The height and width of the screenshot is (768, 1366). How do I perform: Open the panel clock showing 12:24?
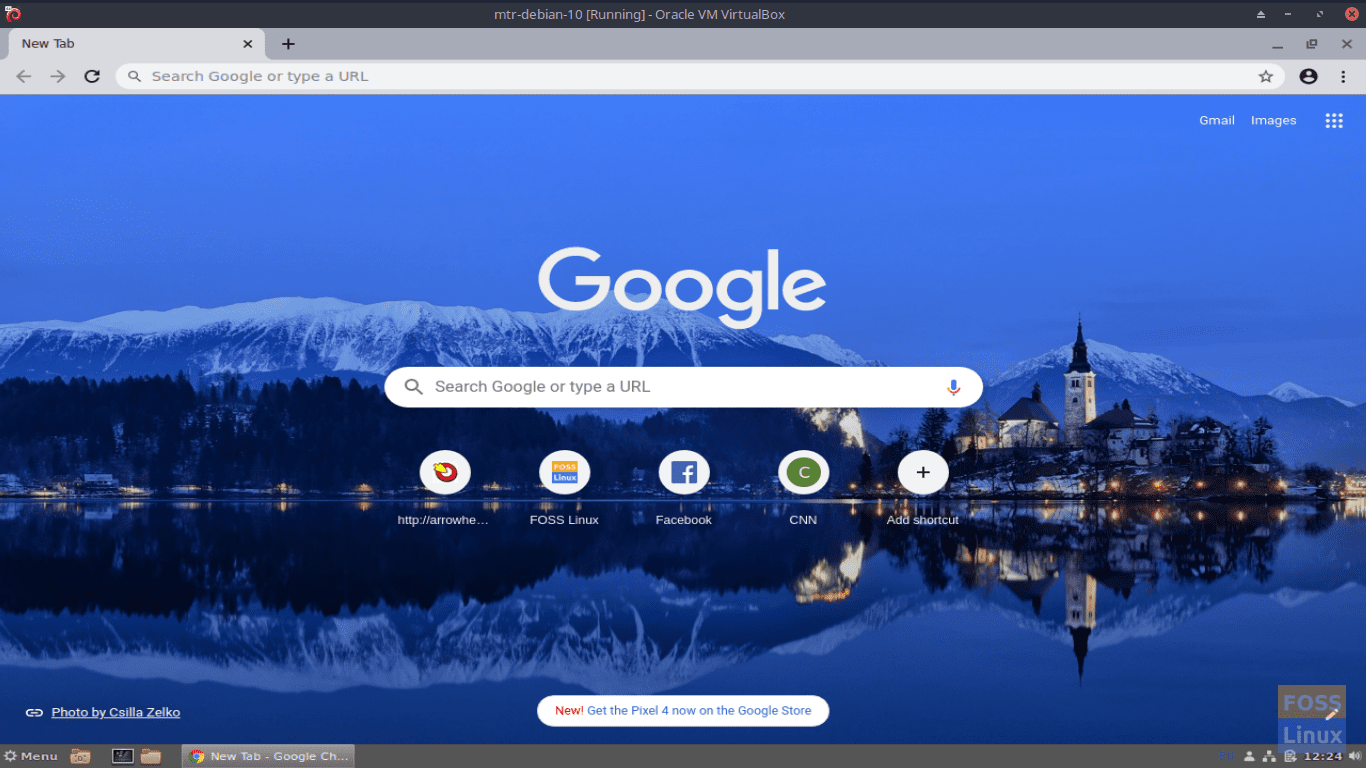tap(1323, 756)
